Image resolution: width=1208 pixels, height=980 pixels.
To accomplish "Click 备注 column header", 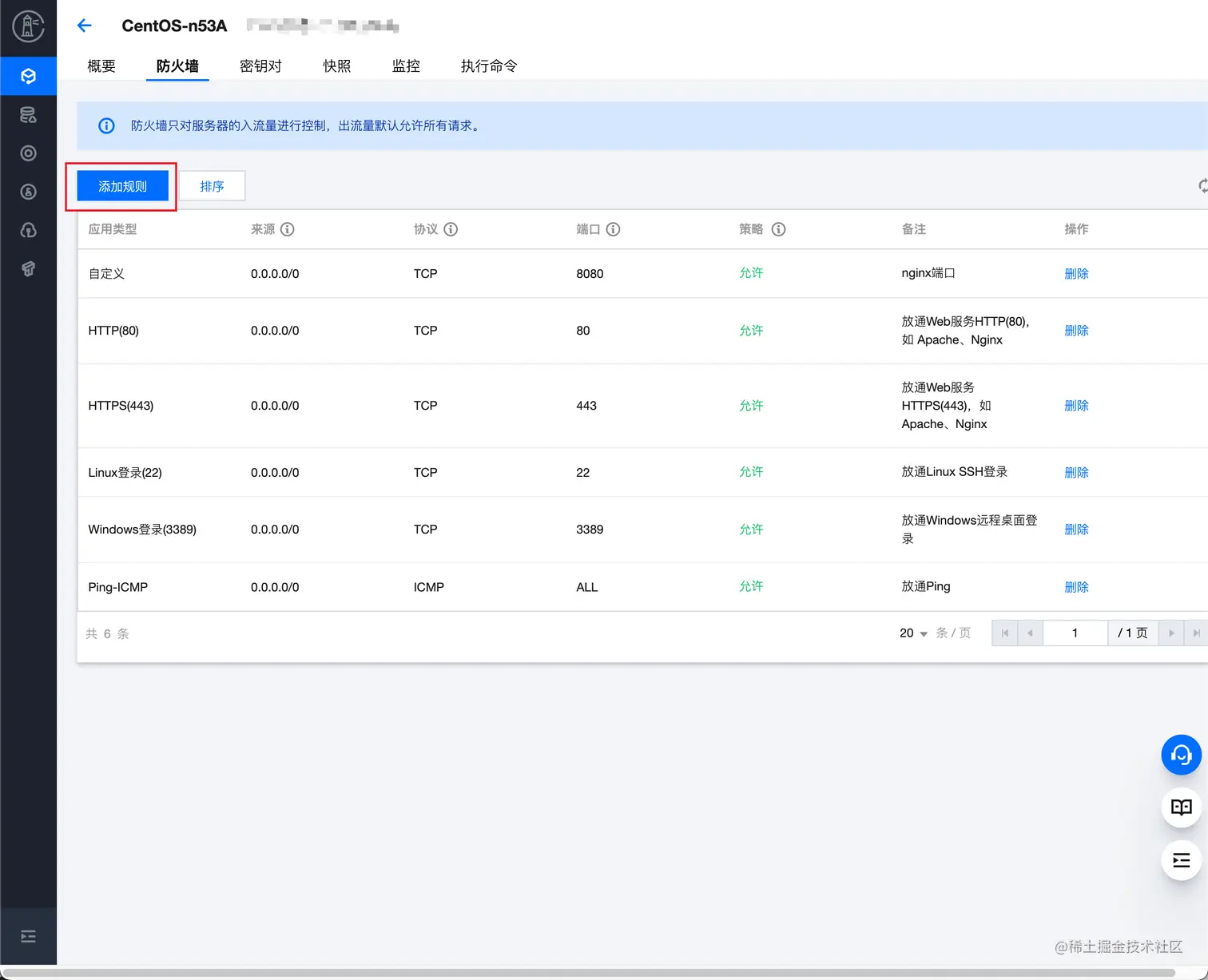I will click(914, 229).
